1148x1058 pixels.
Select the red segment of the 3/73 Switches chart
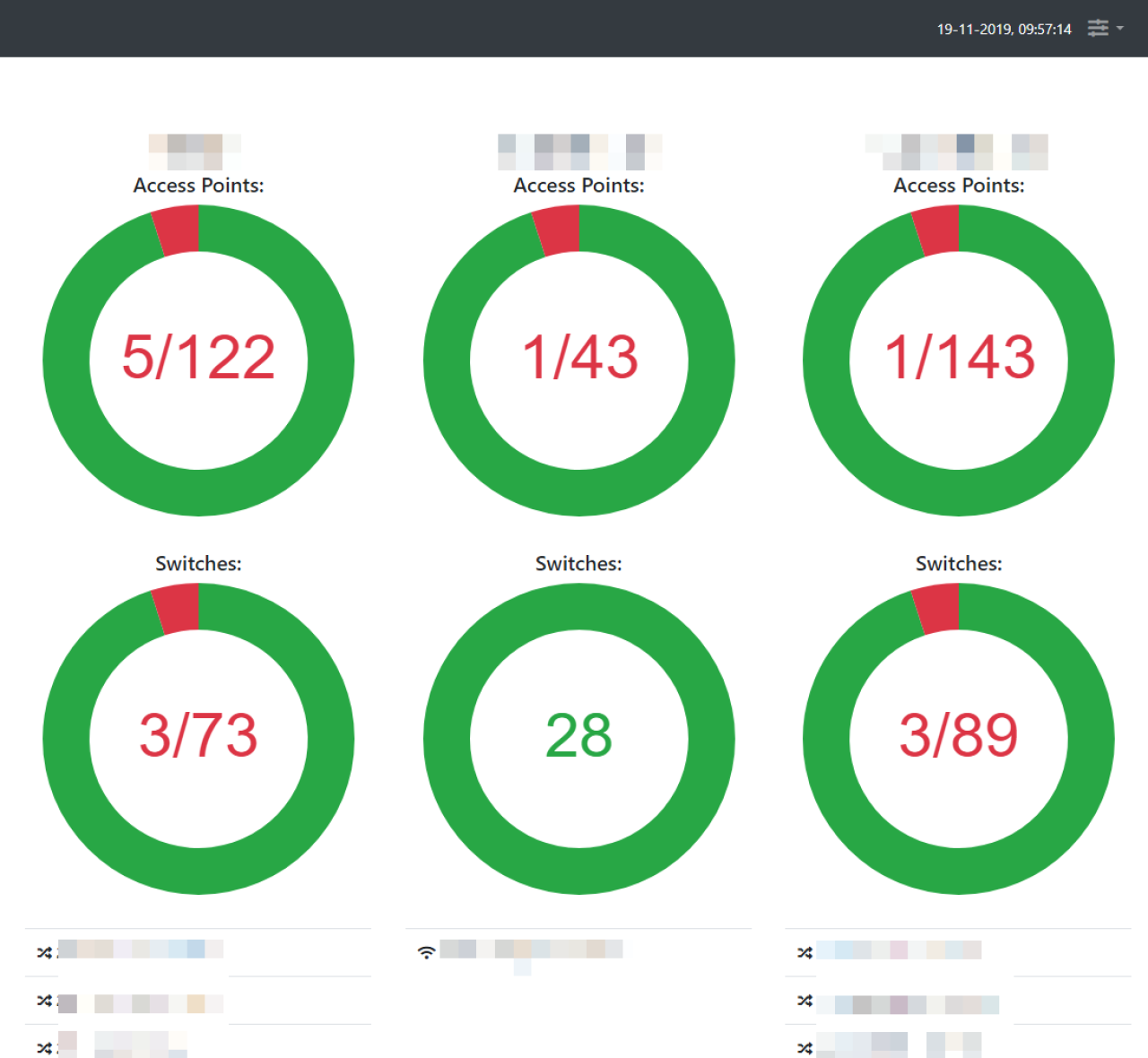tap(177, 608)
